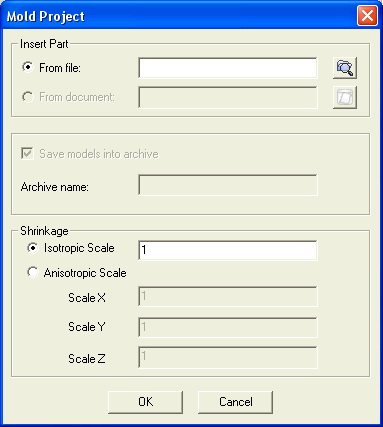Choose the Isotropic Scale option
This screenshot has width=383, height=427.
coord(33,248)
